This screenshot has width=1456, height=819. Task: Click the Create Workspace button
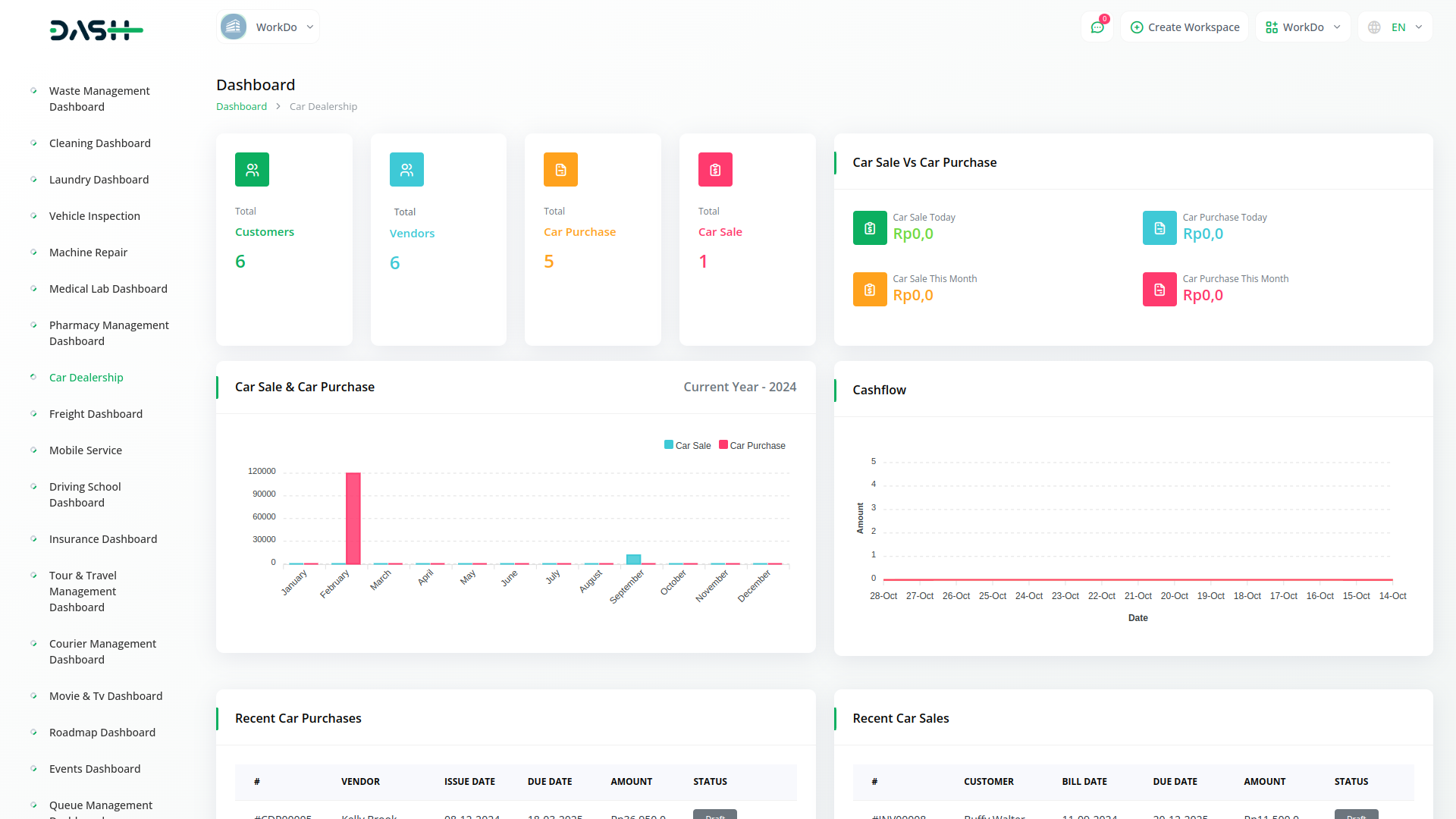1185,27
